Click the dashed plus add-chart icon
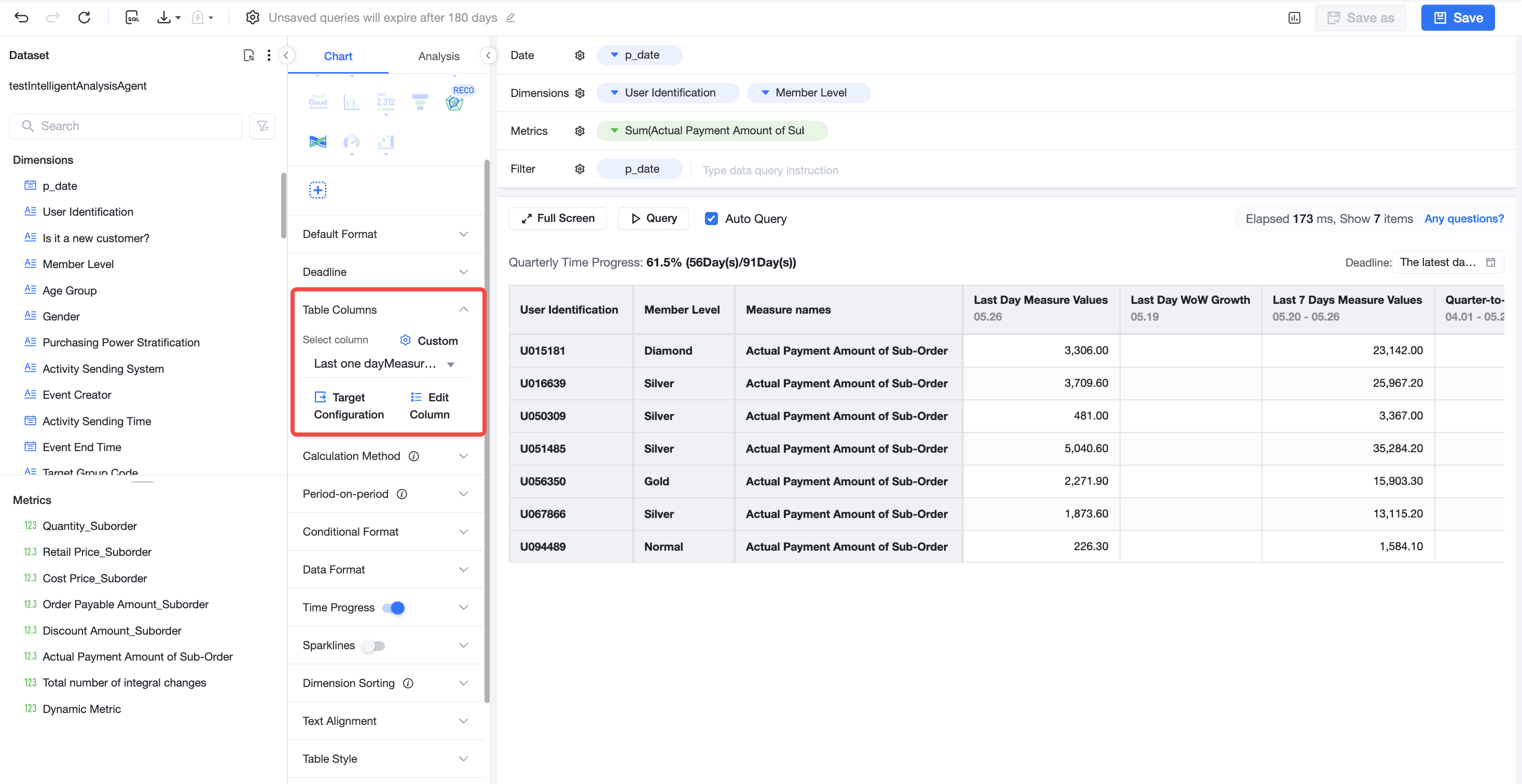This screenshot has width=1522, height=784. (317, 190)
